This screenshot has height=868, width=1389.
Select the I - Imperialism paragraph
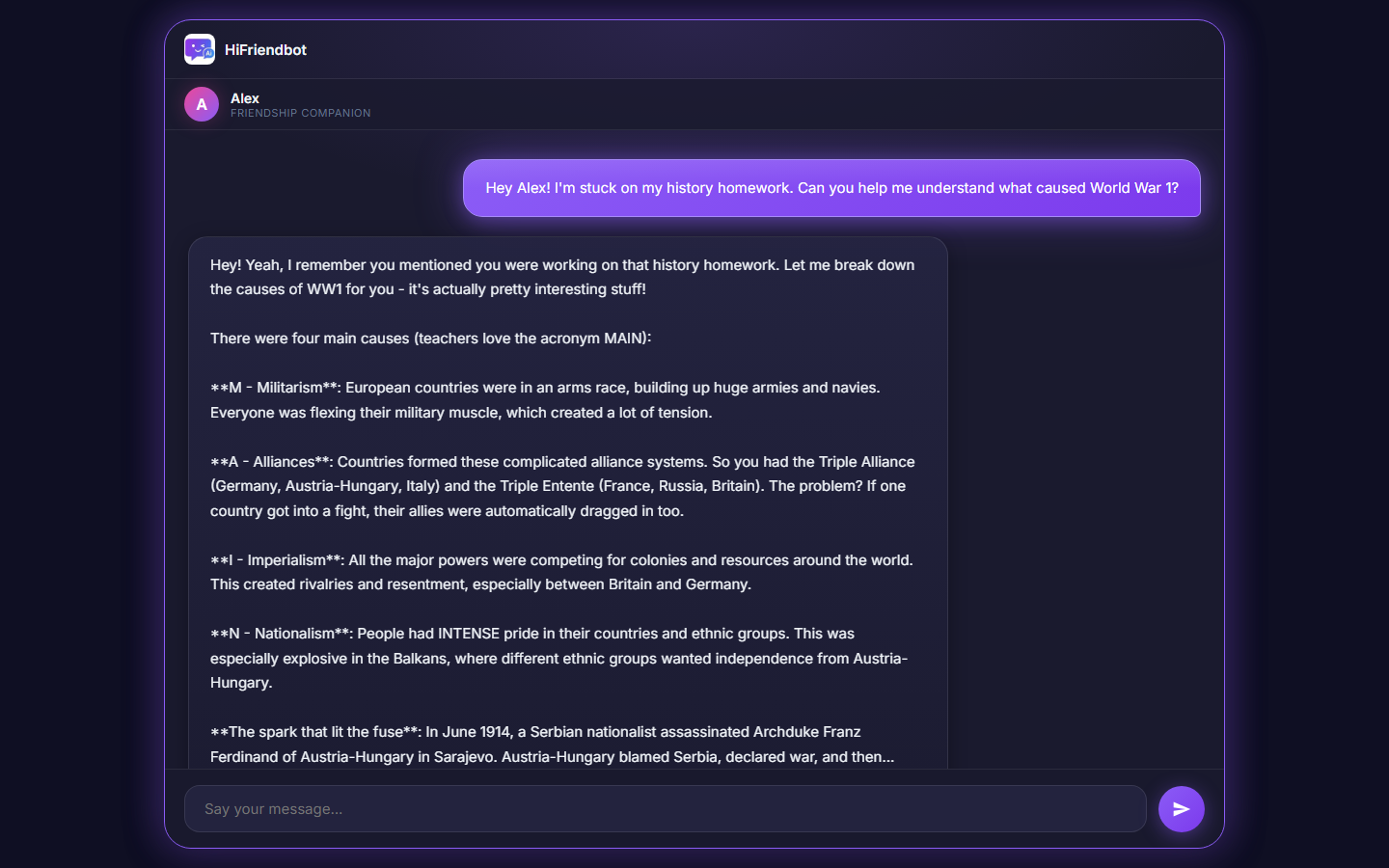[x=561, y=572]
